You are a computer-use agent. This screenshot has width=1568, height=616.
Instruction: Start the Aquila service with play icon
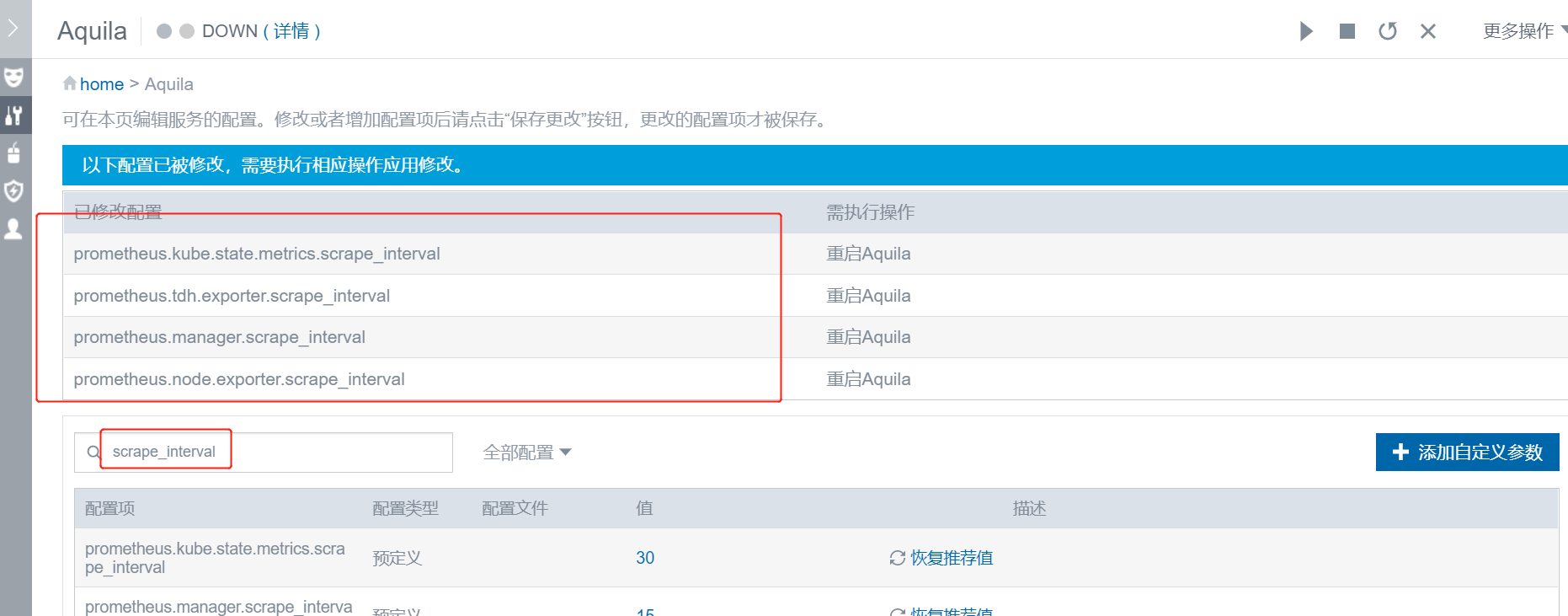1306,31
